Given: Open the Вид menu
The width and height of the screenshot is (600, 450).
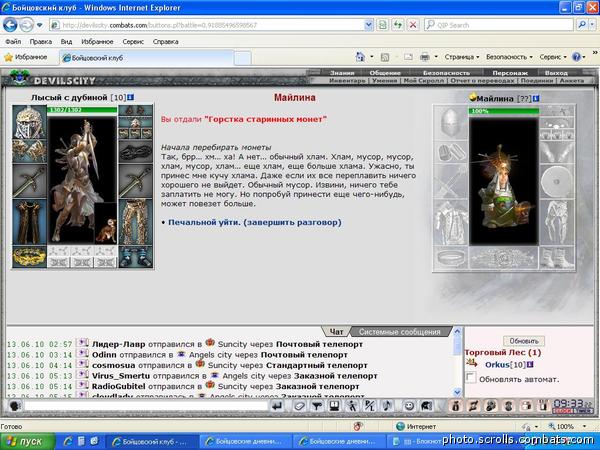Looking at the screenshot, I should pyautogui.click(x=66, y=42).
